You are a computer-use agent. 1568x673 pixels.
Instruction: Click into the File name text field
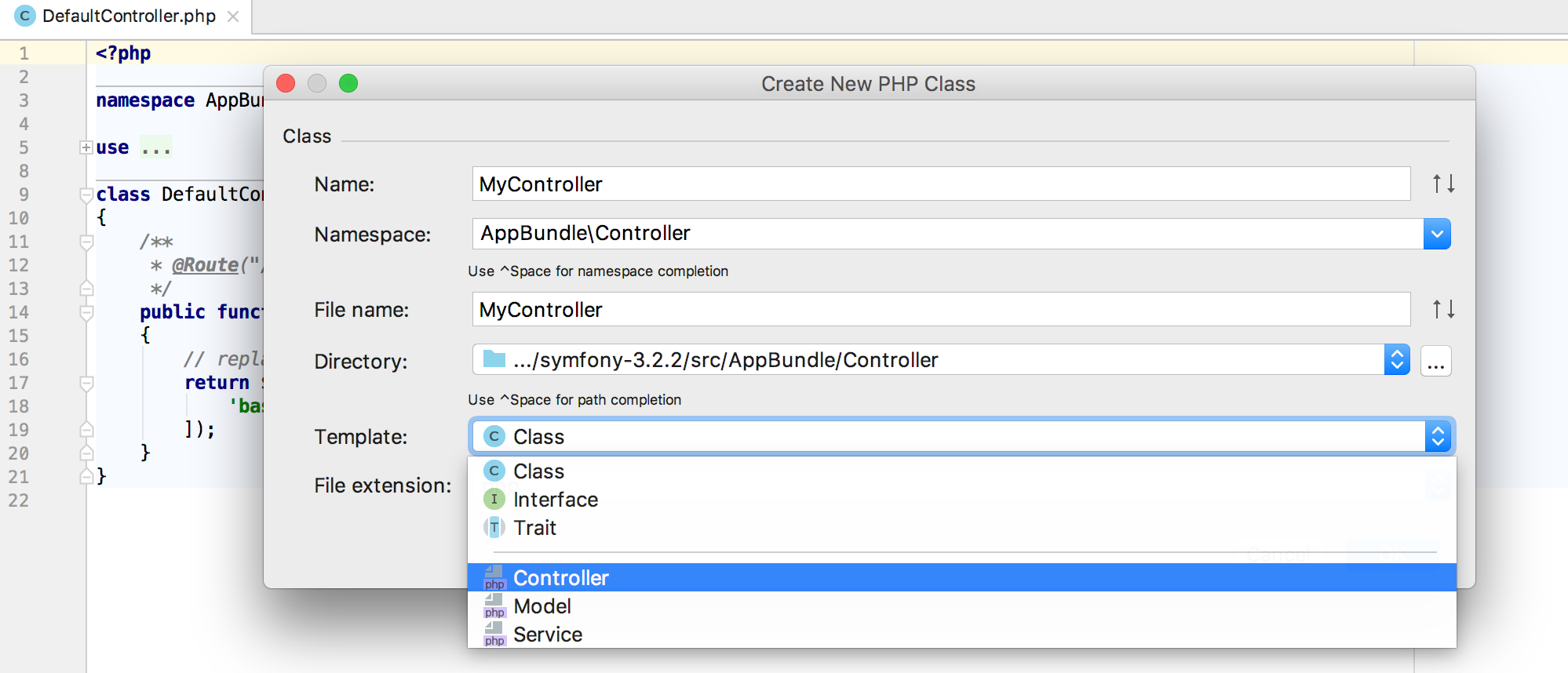tap(940, 310)
